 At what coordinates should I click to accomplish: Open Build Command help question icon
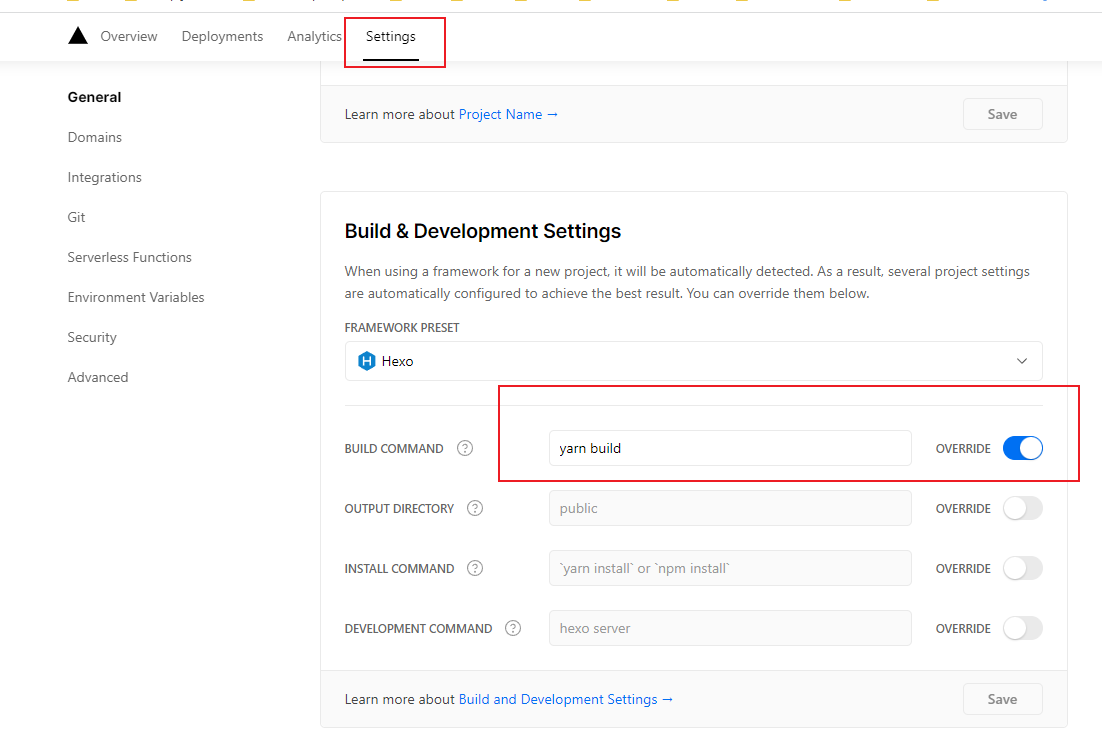pyautogui.click(x=465, y=448)
